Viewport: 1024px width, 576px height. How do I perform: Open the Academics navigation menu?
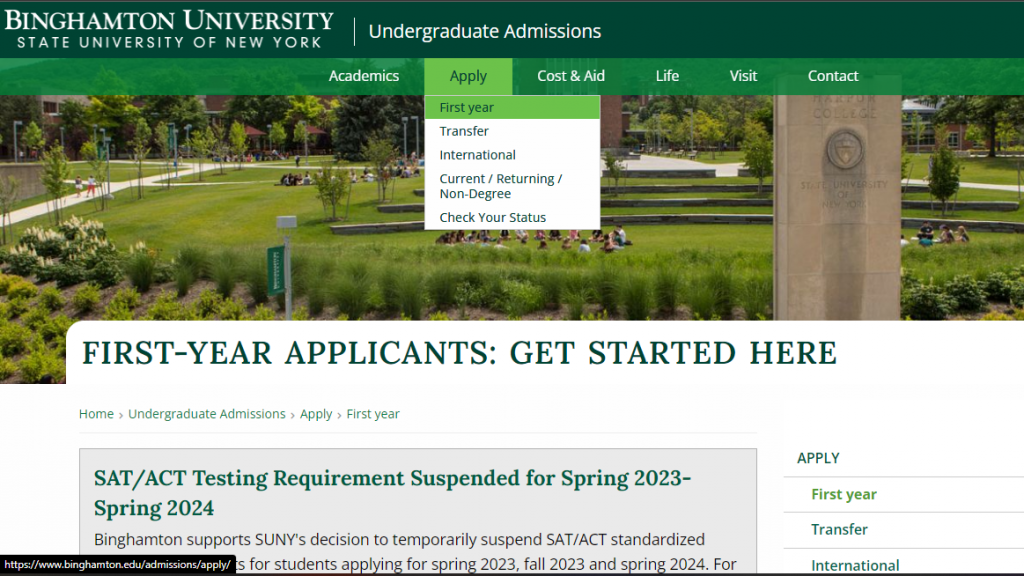363,76
